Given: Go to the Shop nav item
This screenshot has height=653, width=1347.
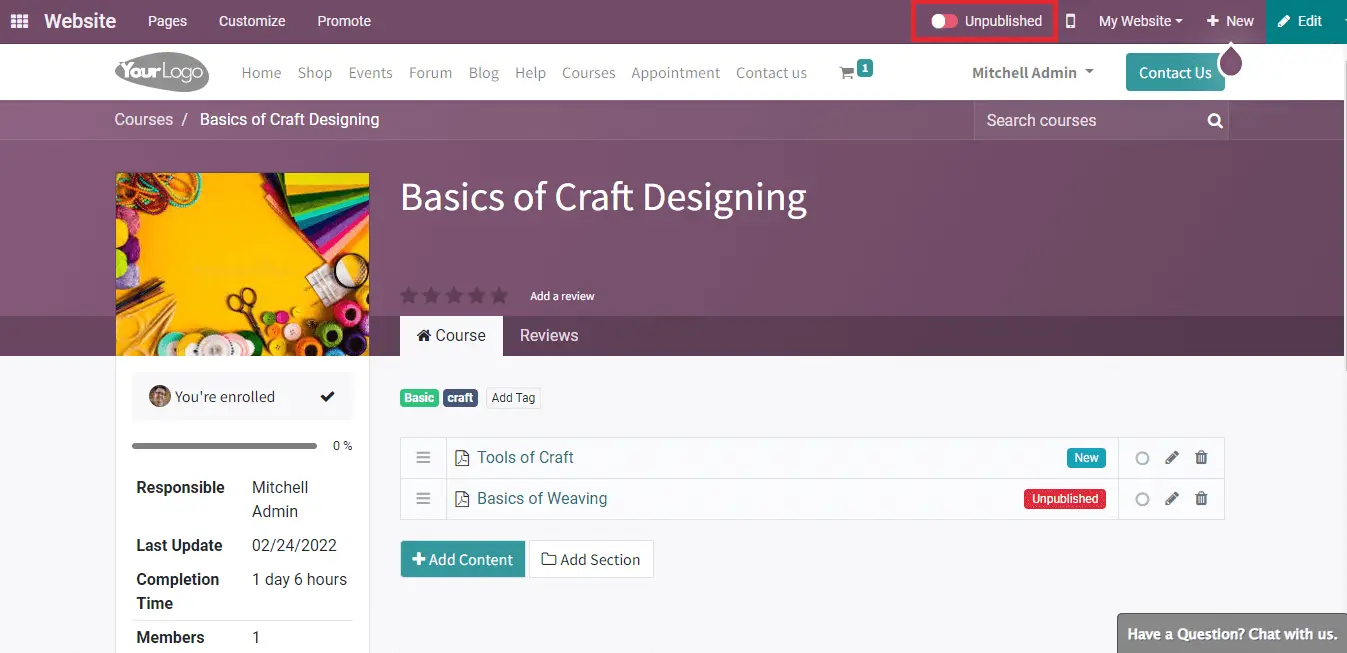Looking at the screenshot, I should [315, 73].
